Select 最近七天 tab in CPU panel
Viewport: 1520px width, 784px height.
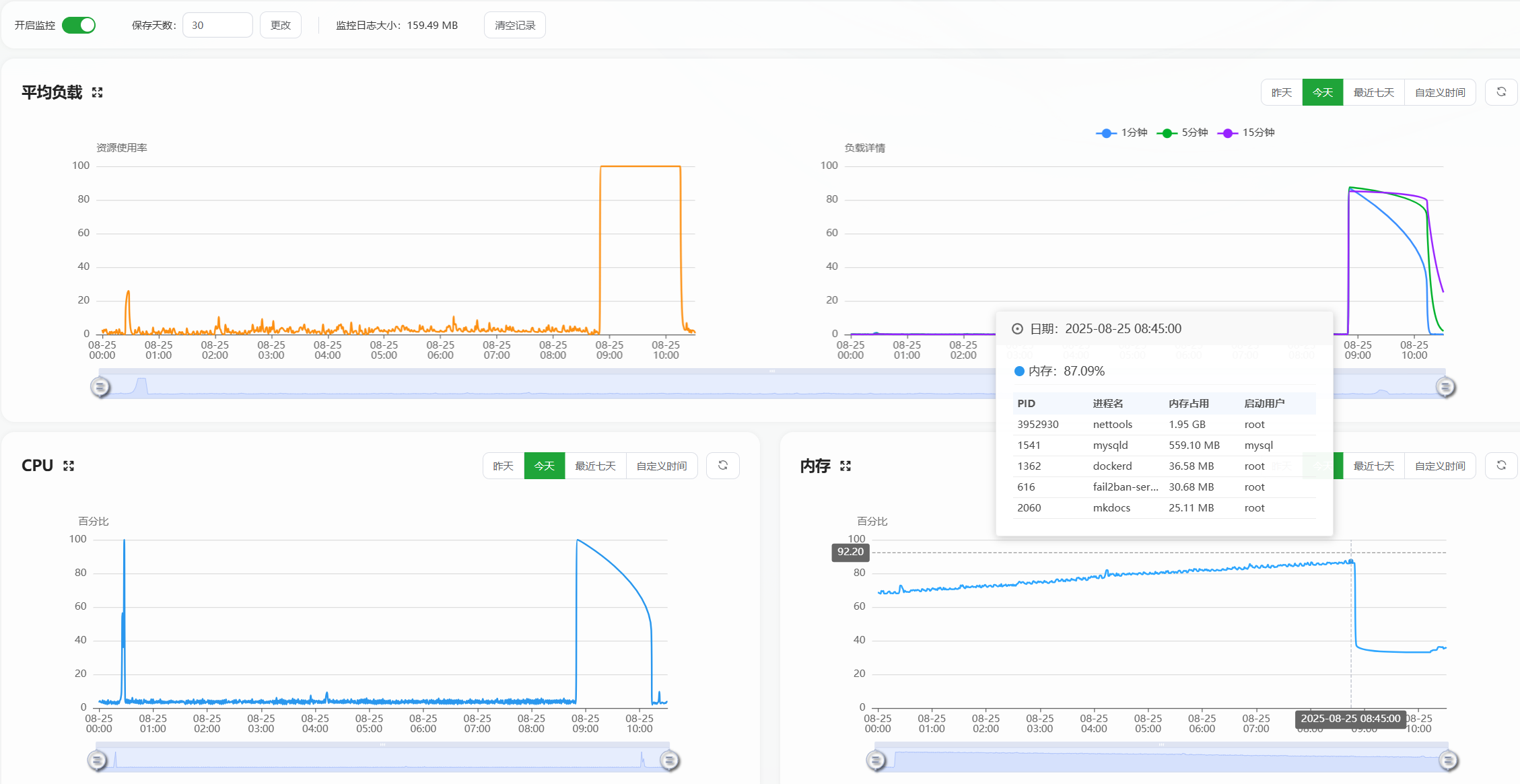[x=596, y=466]
